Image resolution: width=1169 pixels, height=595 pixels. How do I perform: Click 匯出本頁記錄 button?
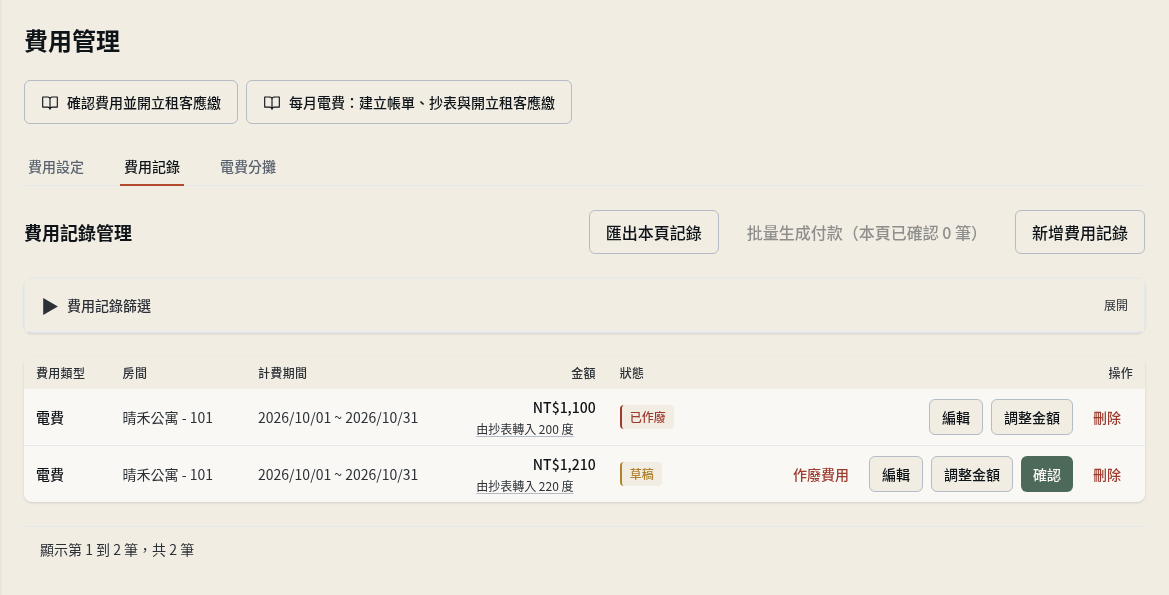click(x=654, y=233)
